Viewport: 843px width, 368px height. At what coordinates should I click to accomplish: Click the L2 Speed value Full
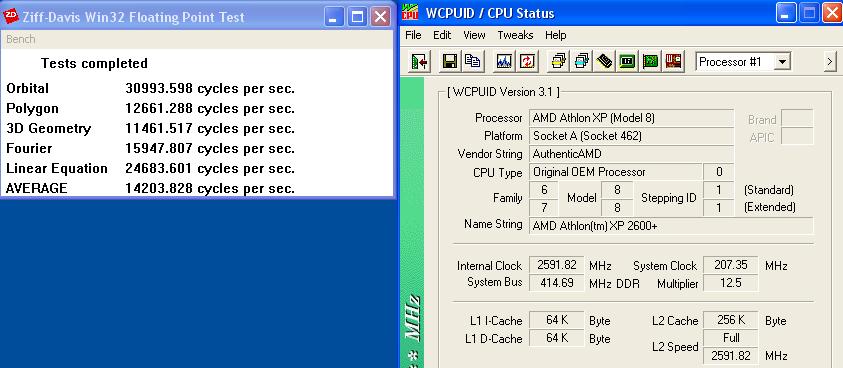click(x=731, y=338)
